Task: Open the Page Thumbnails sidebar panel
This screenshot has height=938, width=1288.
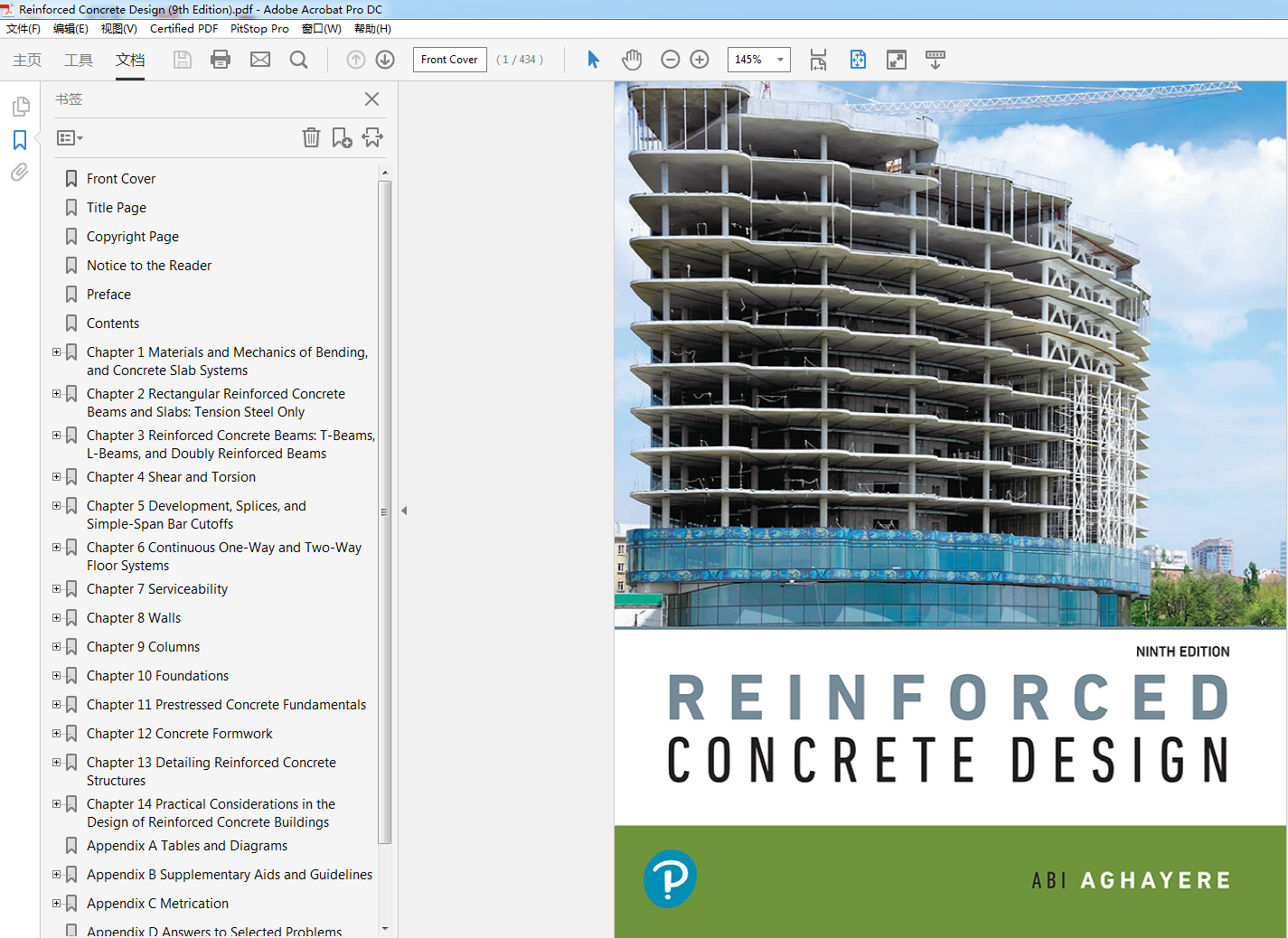Action: (21, 107)
